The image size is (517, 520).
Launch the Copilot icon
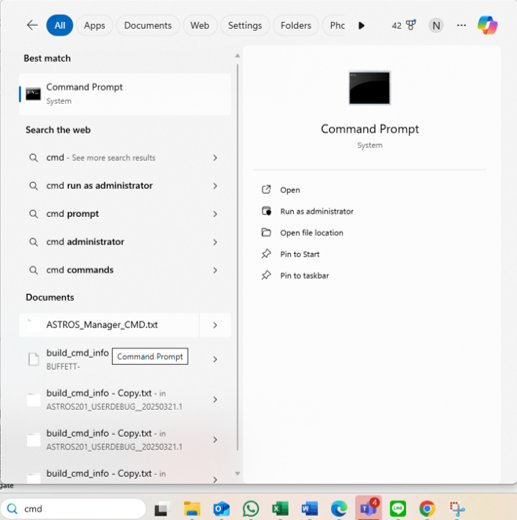487,25
